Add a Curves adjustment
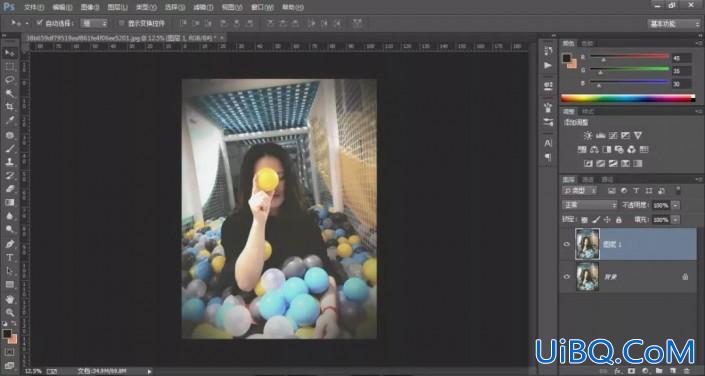705x376 pixels. [613, 135]
